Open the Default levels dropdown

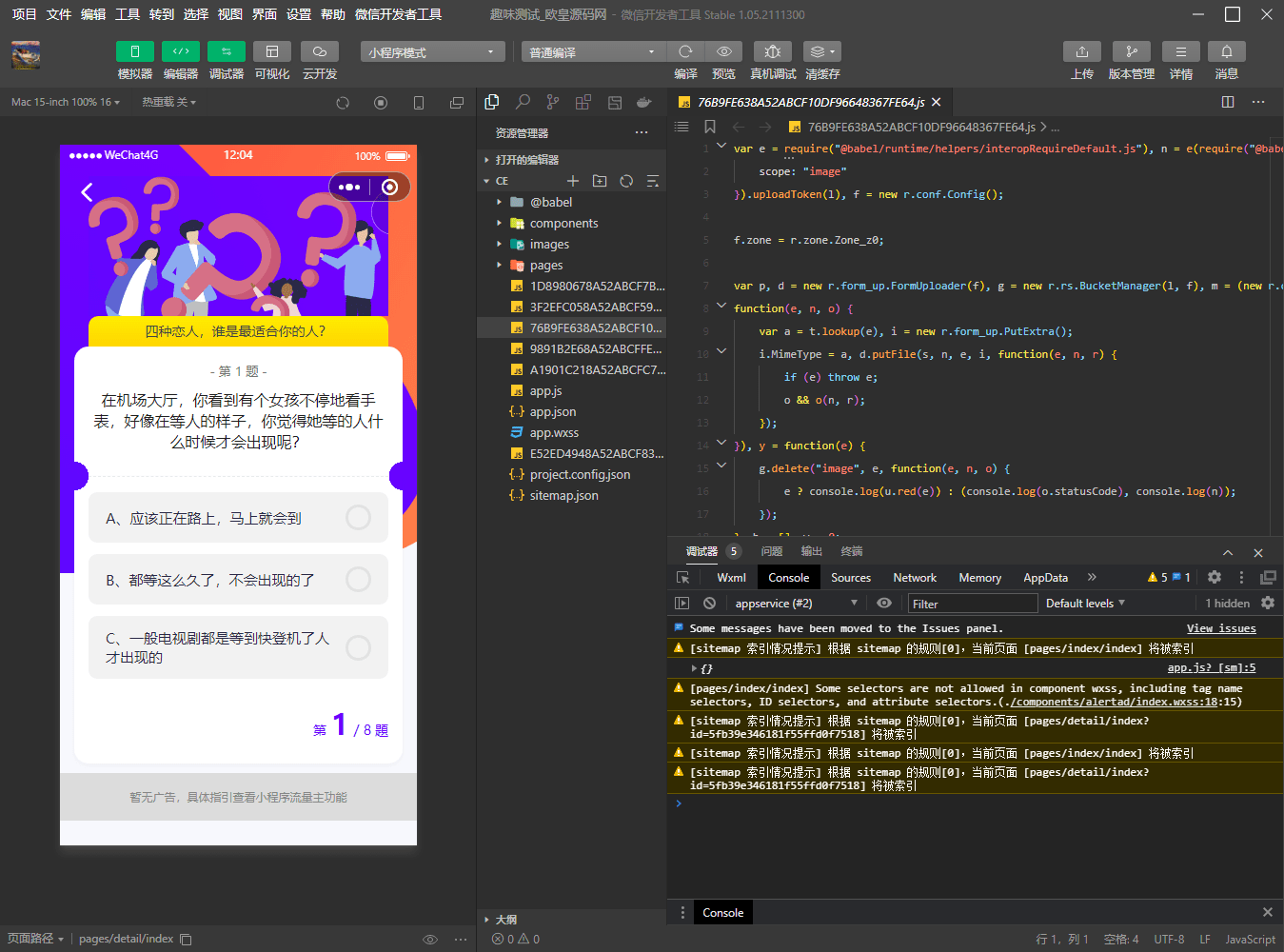coord(1085,603)
